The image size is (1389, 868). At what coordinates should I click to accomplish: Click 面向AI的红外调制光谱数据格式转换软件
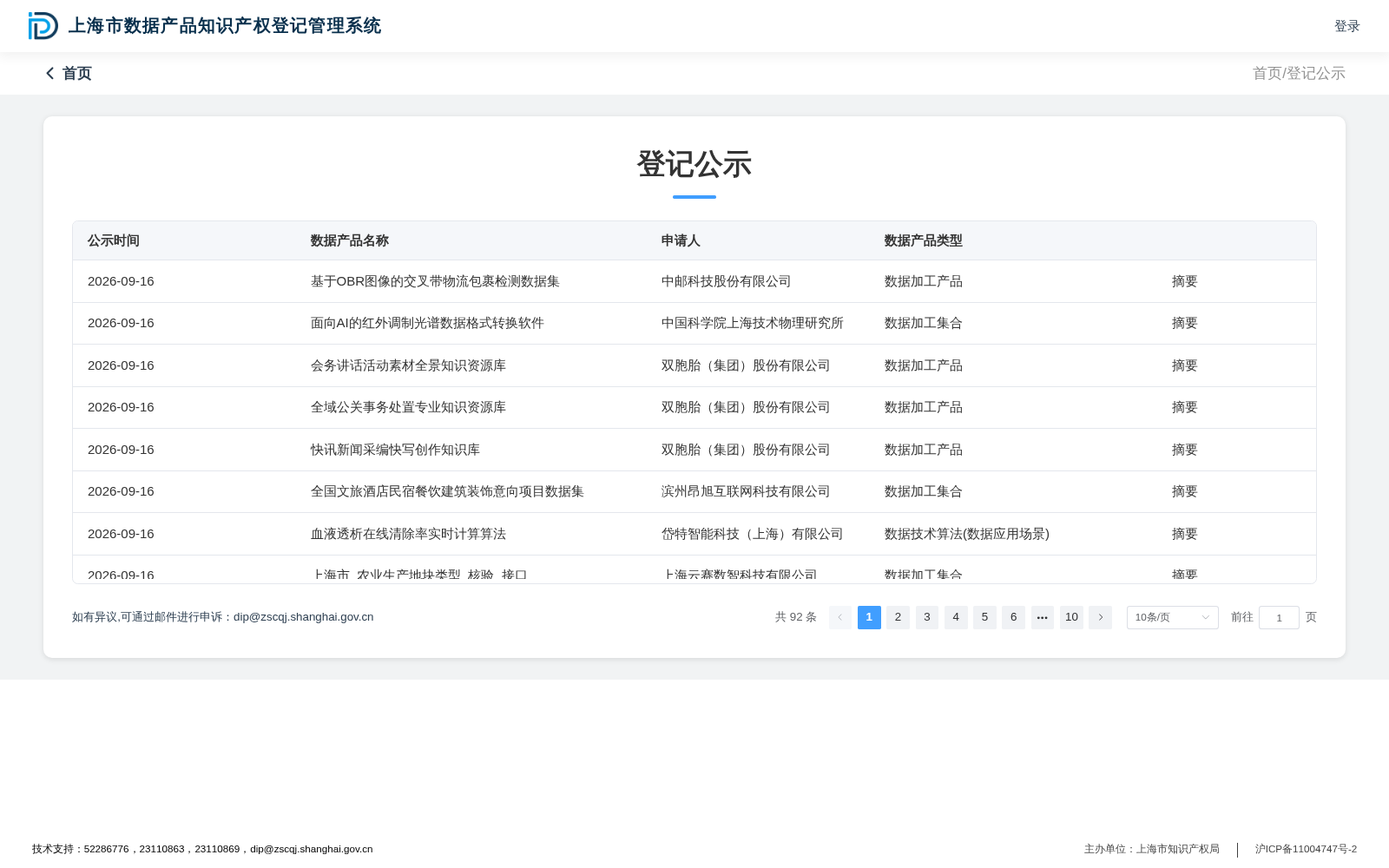(427, 323)
